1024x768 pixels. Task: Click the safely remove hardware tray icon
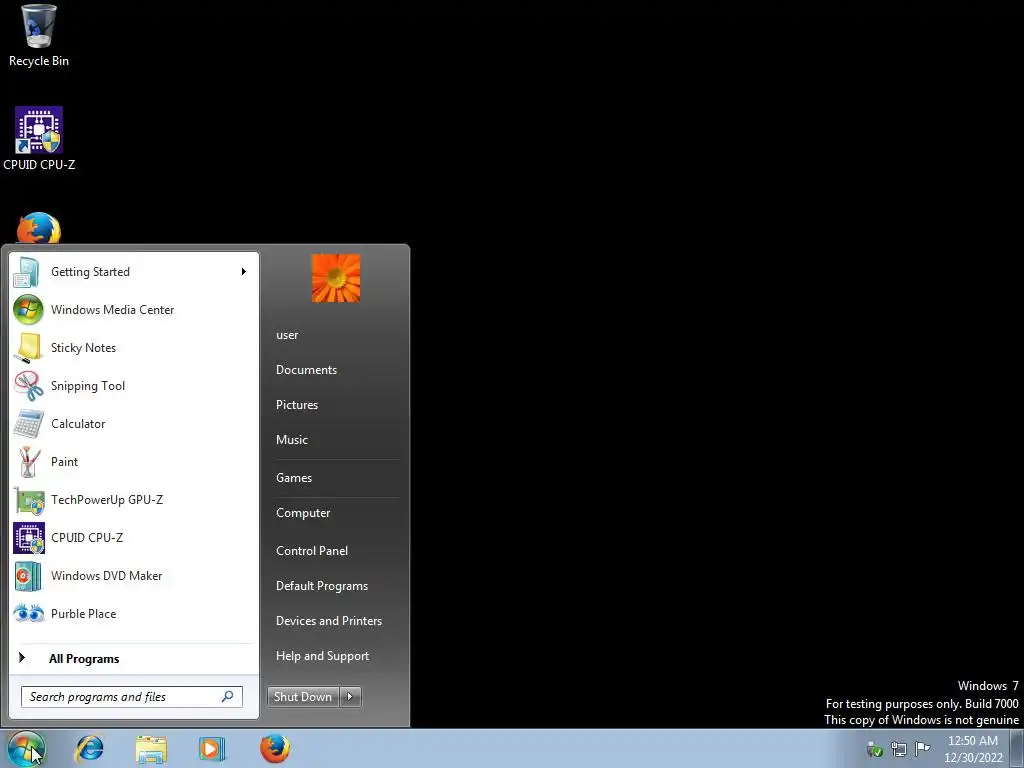click(874, 749)
